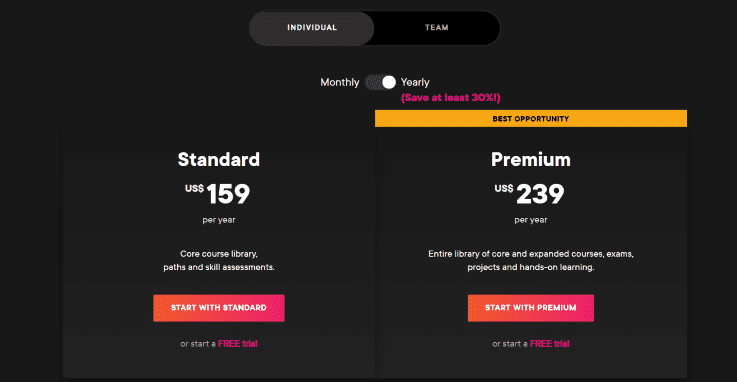
Task: Click 'per year' under the Standard price
Action: [219, 220]
